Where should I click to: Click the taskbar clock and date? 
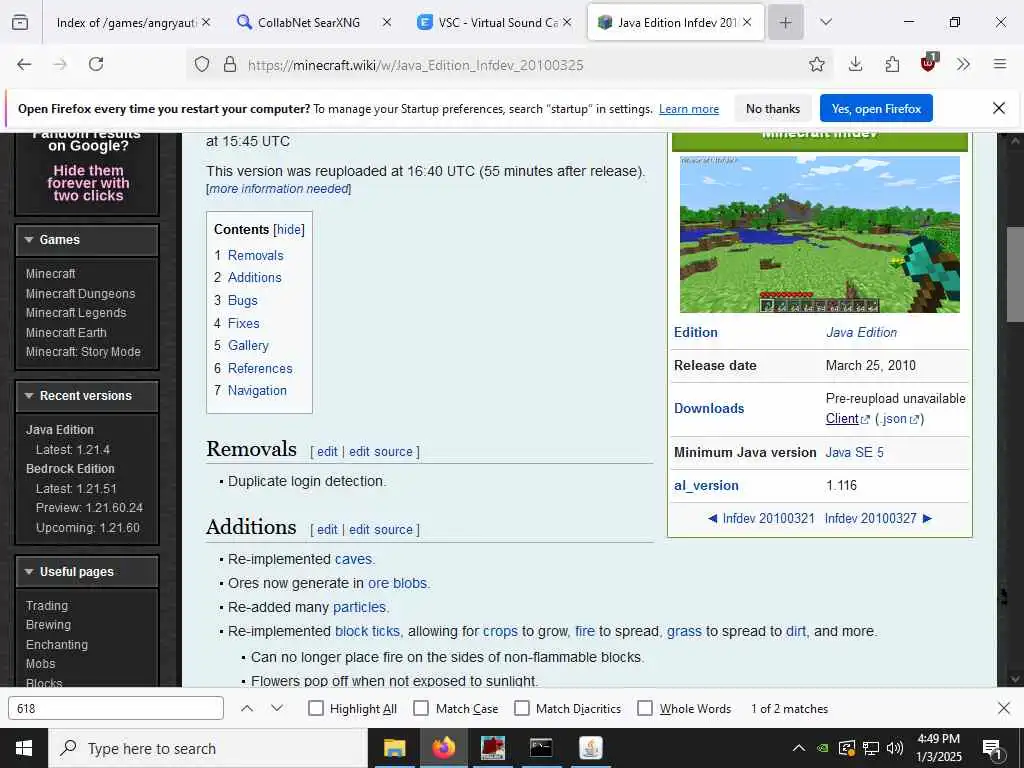pyautogui.click(x=938, y=748)
